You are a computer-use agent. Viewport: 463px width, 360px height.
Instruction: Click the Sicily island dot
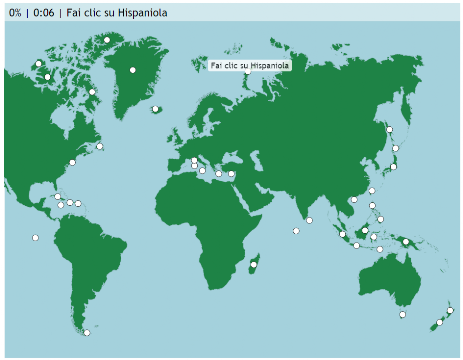pos(202,171)
